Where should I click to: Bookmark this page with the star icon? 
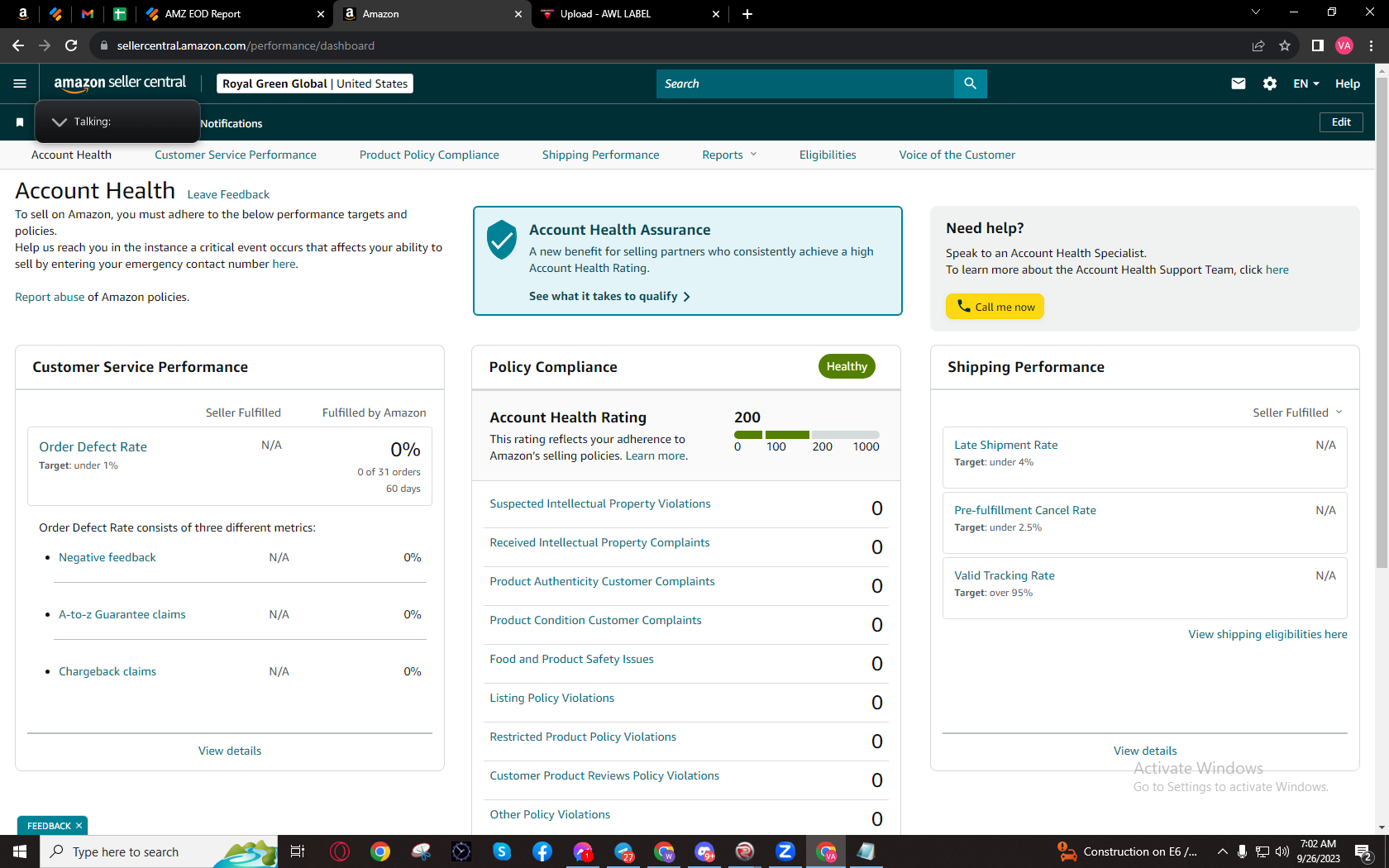coord(1285,45)
